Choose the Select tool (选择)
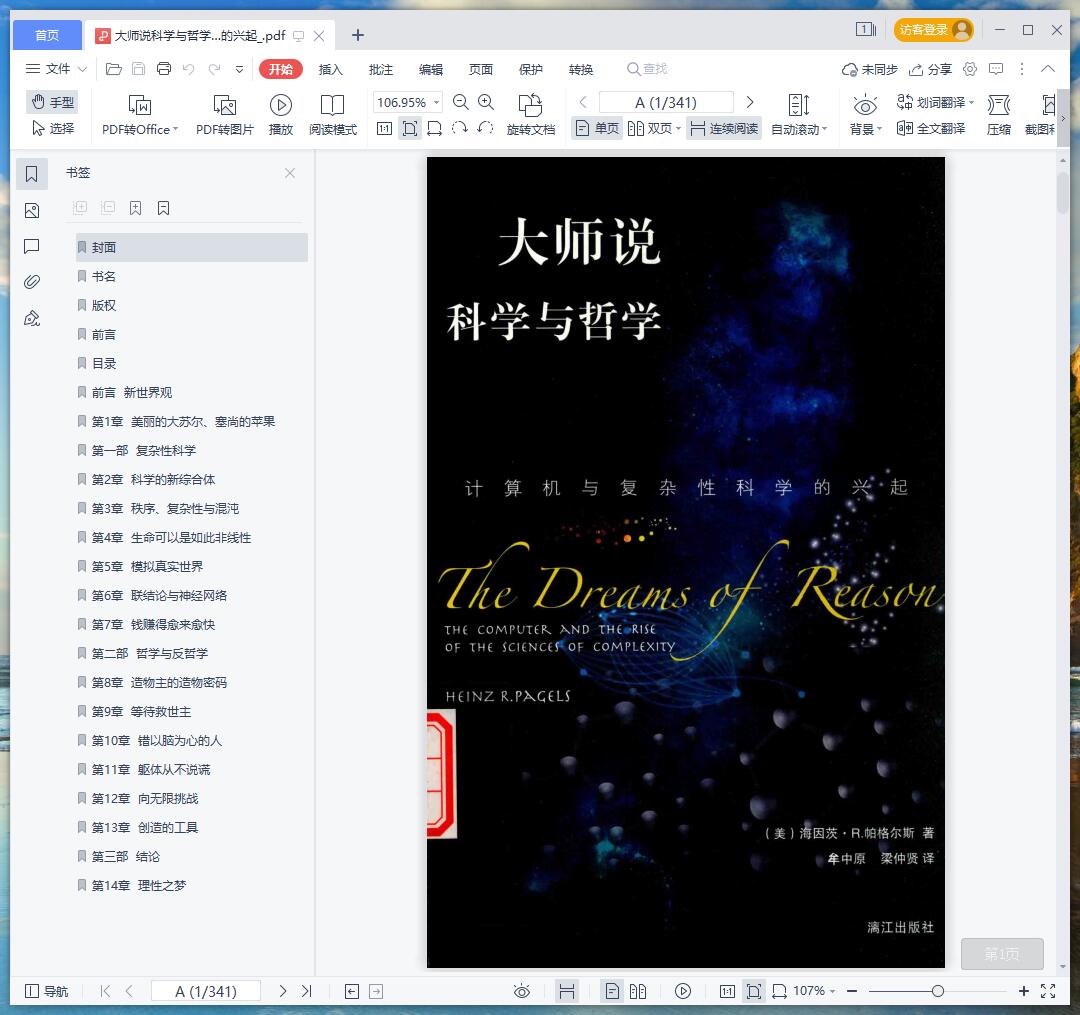 coord(52,128)
